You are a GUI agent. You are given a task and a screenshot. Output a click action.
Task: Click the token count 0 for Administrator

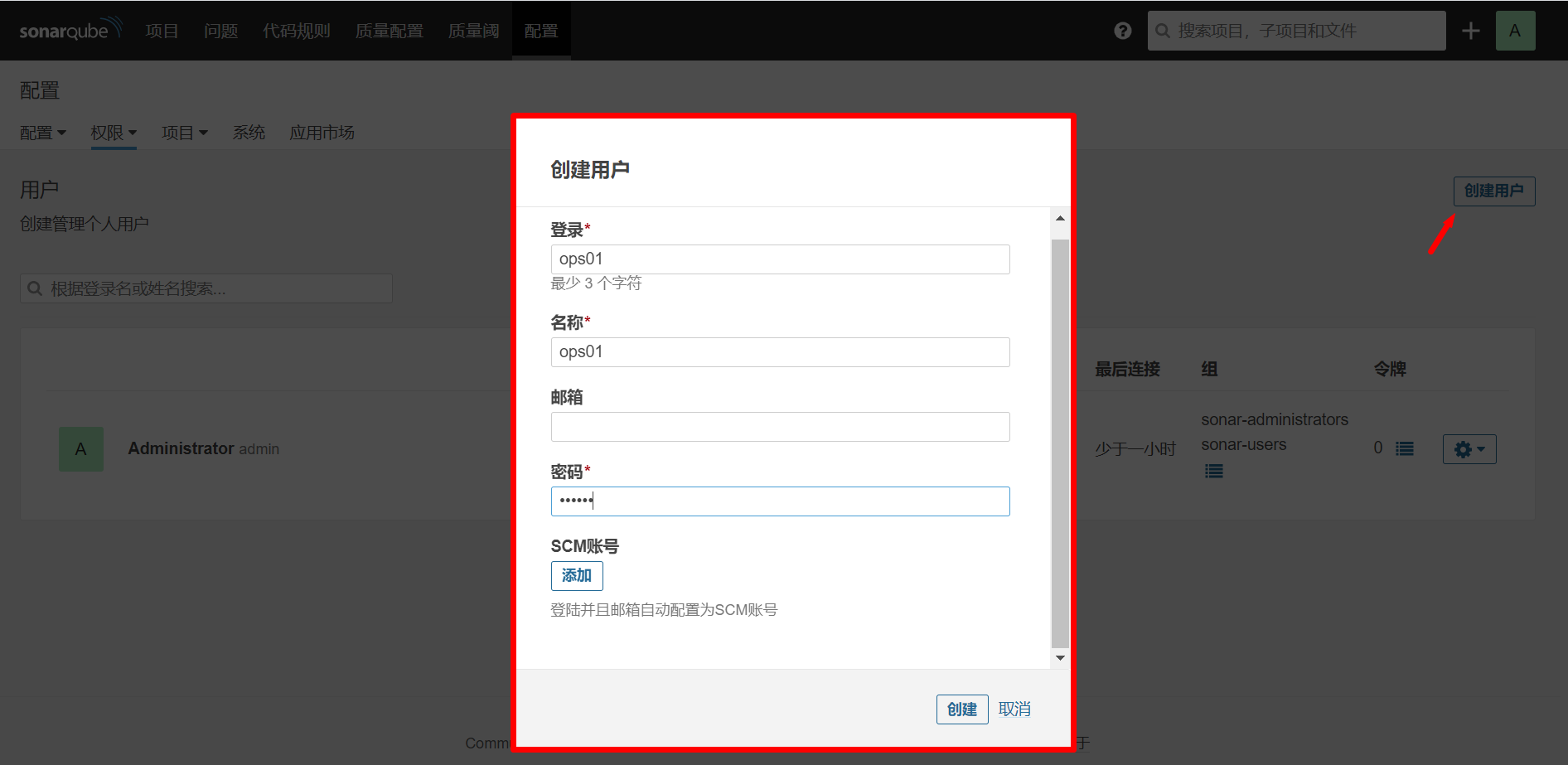1378,448
